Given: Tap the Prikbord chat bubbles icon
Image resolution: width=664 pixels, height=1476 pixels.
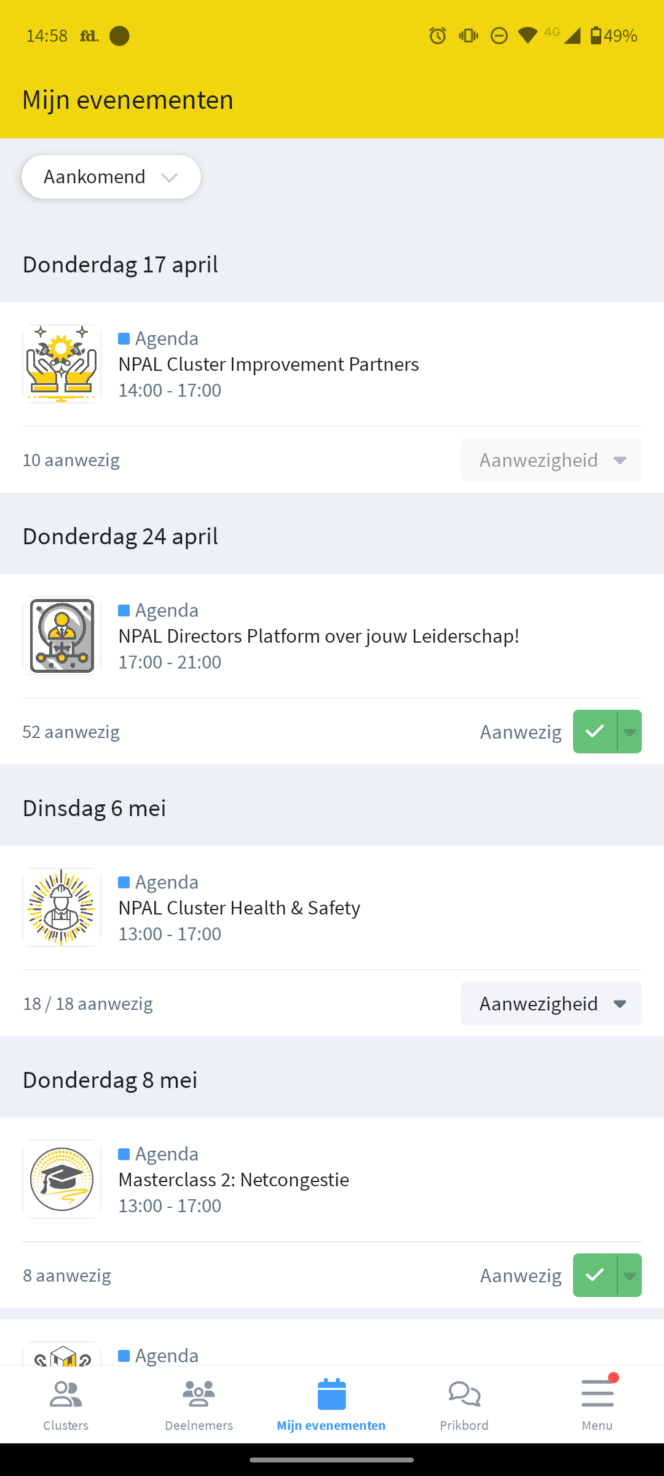Looking at the screenshot, I should 464,1394.
